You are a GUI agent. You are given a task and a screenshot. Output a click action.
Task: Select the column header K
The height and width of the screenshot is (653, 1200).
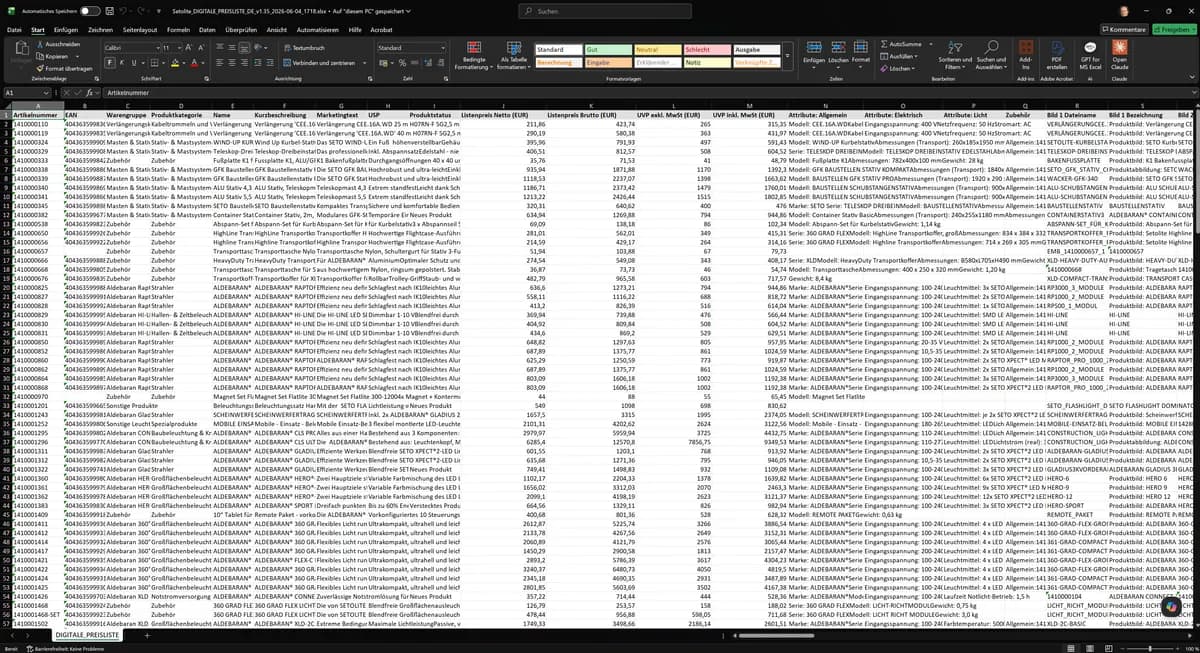pyautogui.click(x=590, y=105)
